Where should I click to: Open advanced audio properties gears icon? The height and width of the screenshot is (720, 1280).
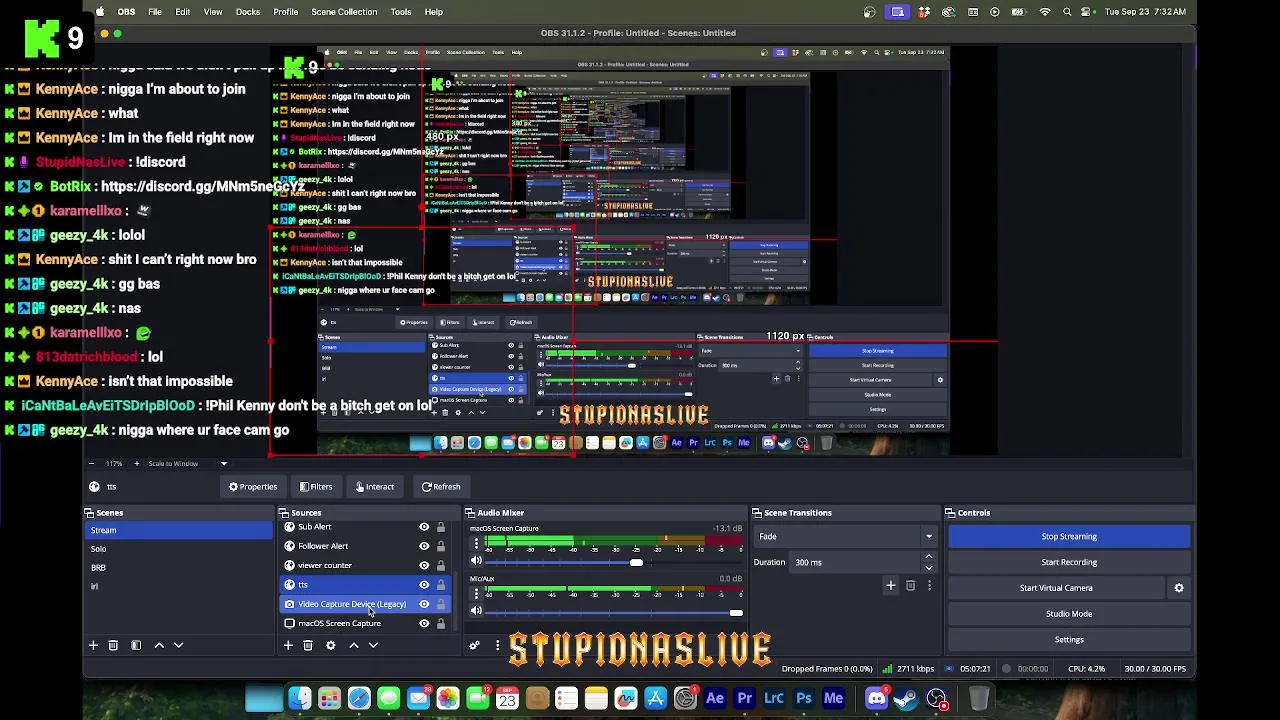click(x=475, y=645)
